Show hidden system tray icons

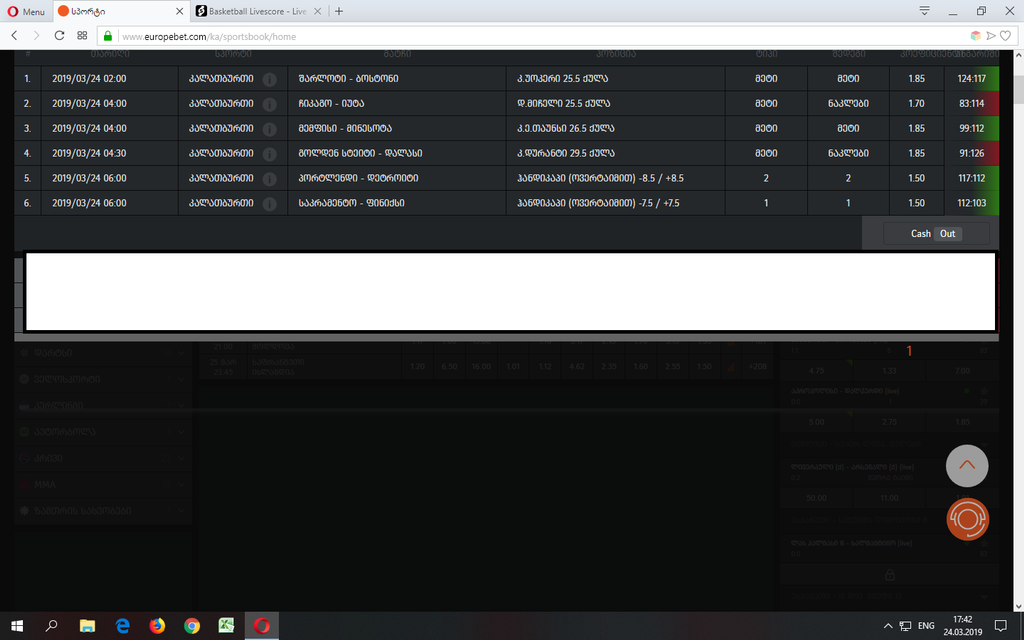(x=888, y=626)
